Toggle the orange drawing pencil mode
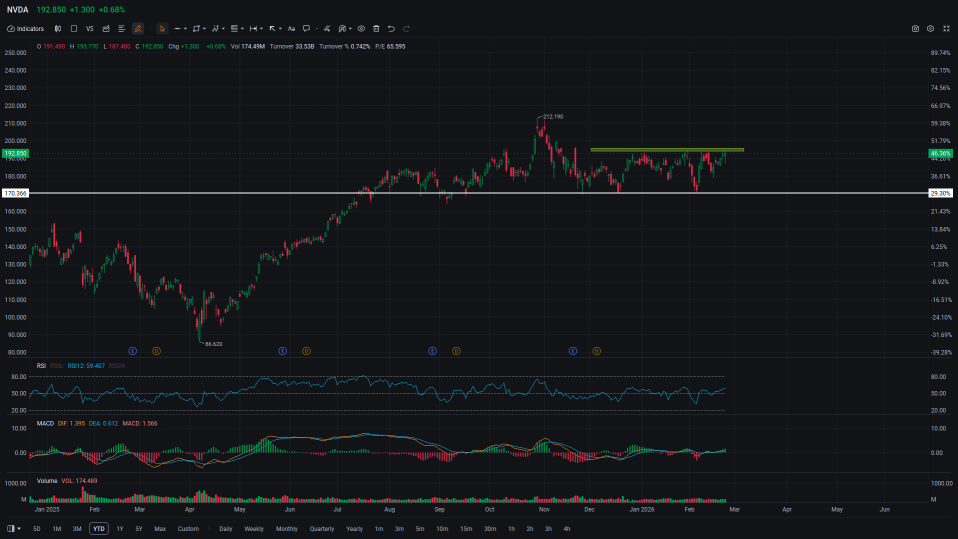Image resolution: width=958 pixels, height=539 pixels. pyautogui.click(x=138, y=29)
